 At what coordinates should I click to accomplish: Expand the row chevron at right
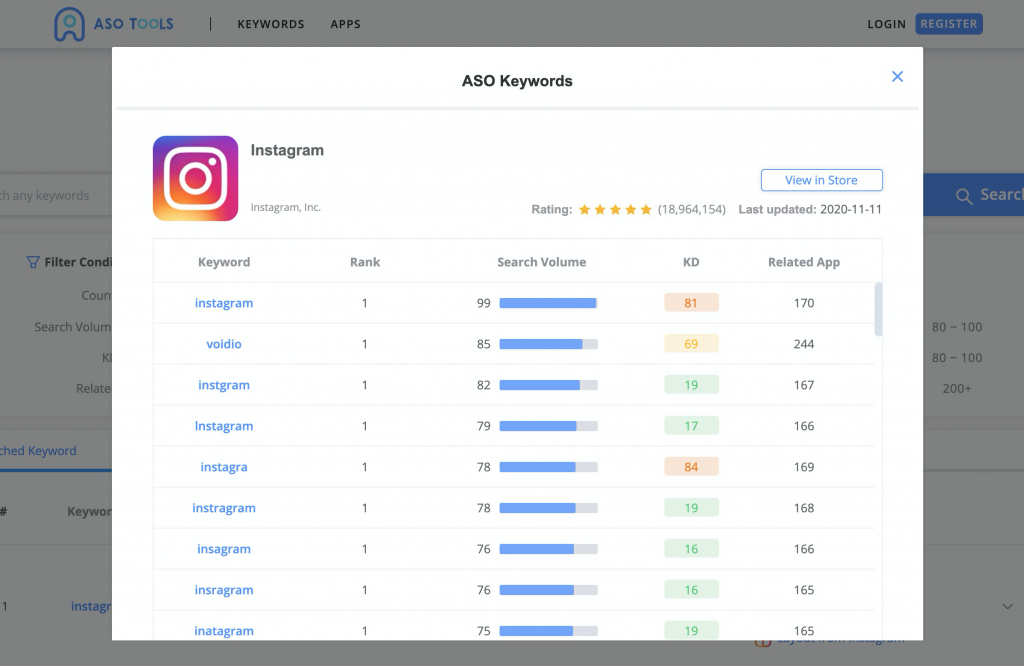(x=1007, y=606)
